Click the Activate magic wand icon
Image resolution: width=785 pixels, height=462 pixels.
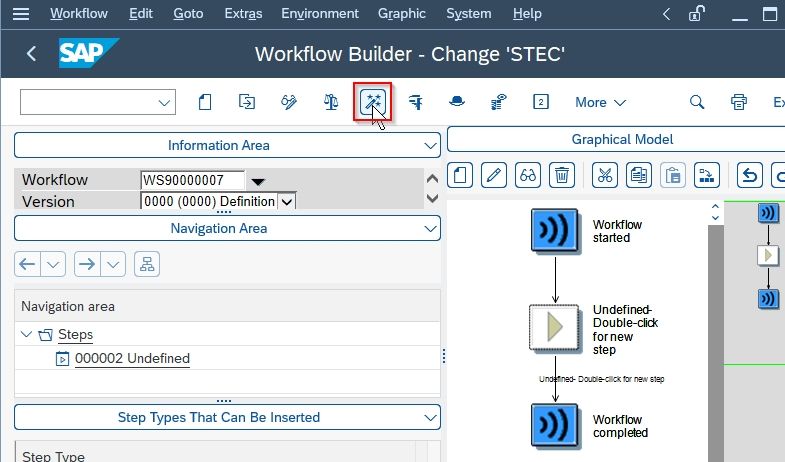pyautogui.click(x=372, y=102)
